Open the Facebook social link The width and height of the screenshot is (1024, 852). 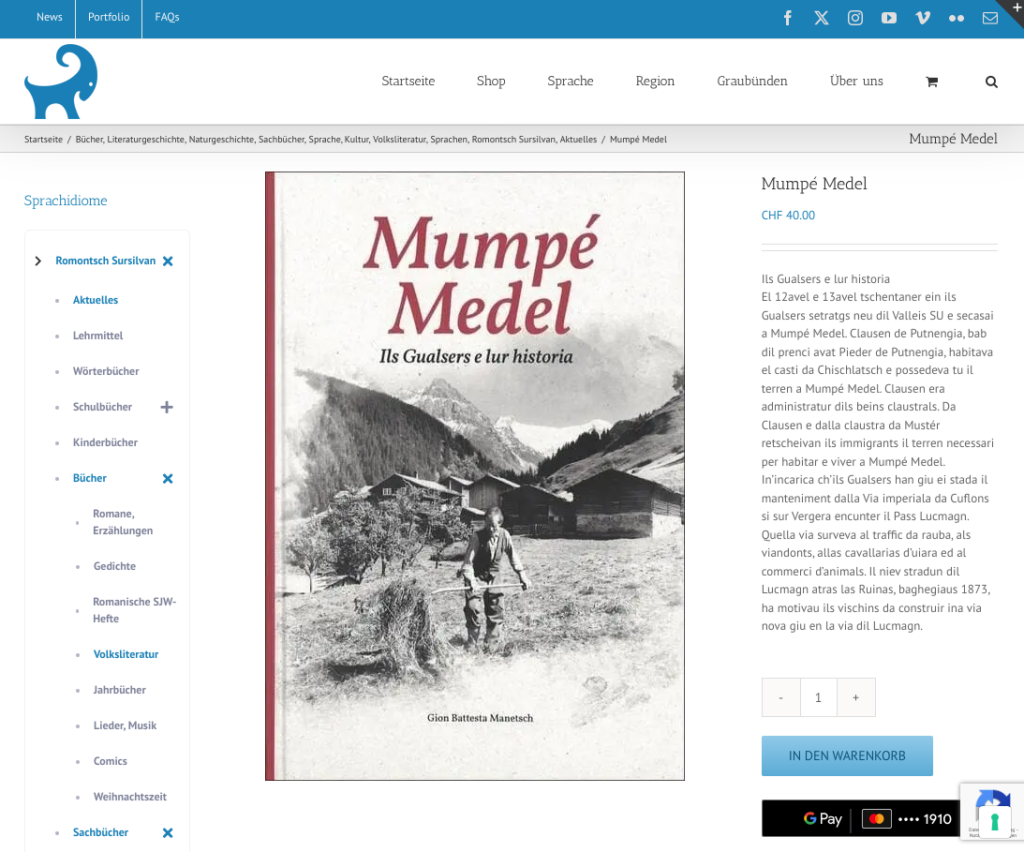[788, 18]
